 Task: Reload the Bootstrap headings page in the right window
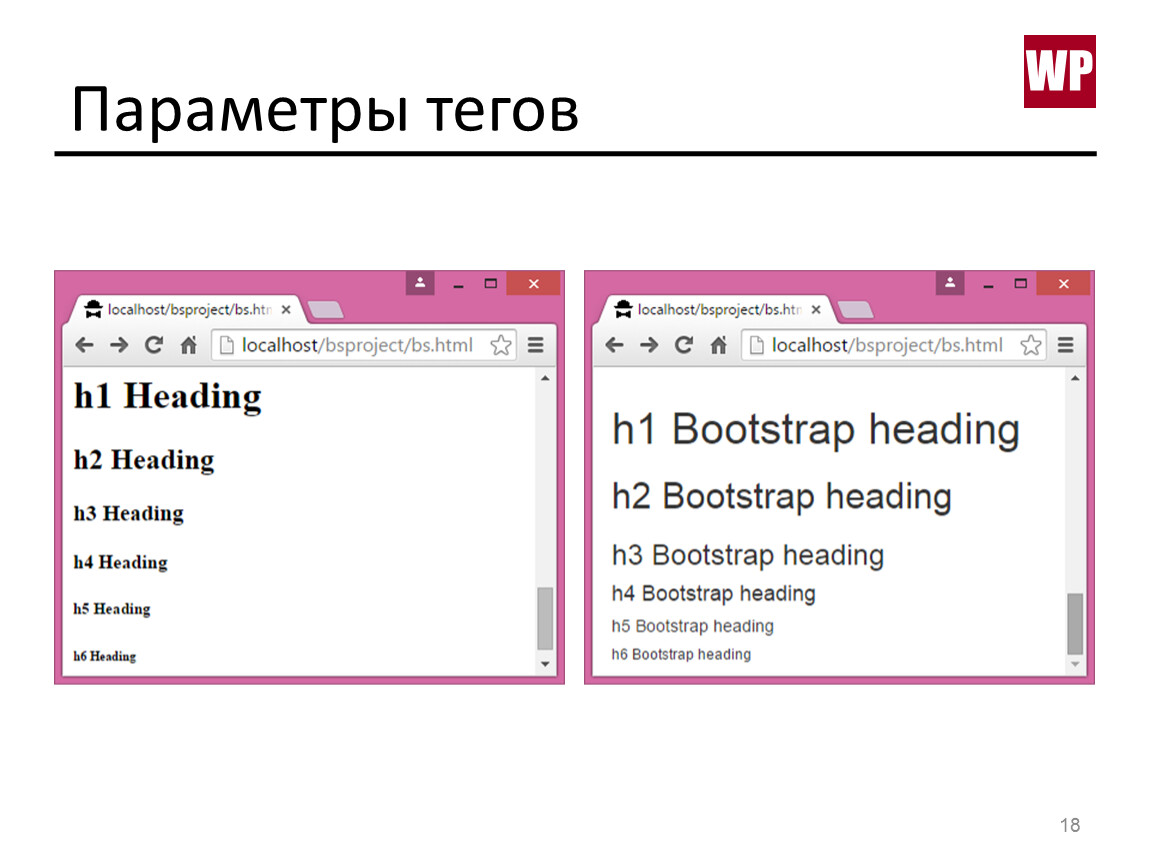pos(683,346)
